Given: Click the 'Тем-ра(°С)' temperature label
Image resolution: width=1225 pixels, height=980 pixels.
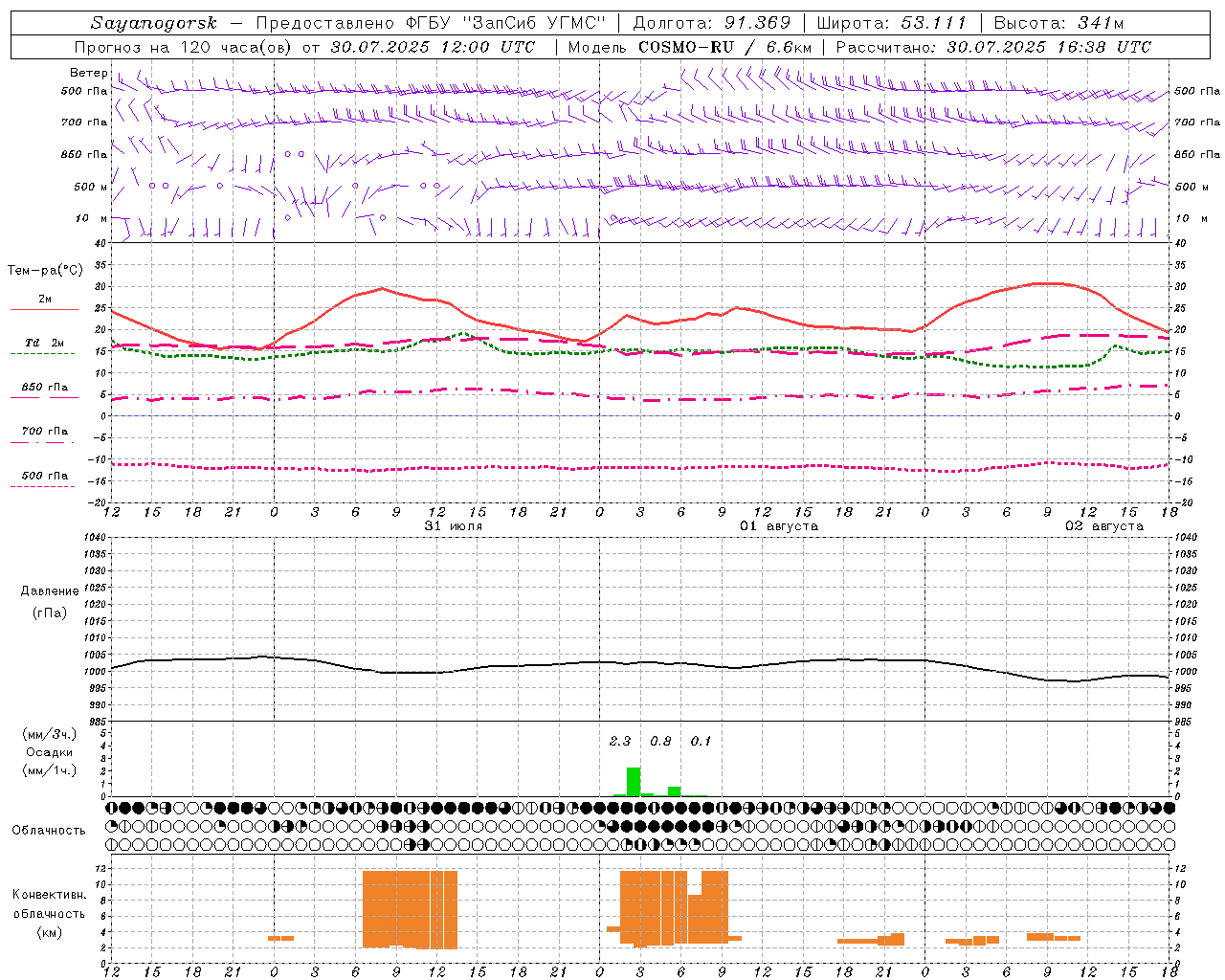Looking at the screenshot, I should (45, 271).
